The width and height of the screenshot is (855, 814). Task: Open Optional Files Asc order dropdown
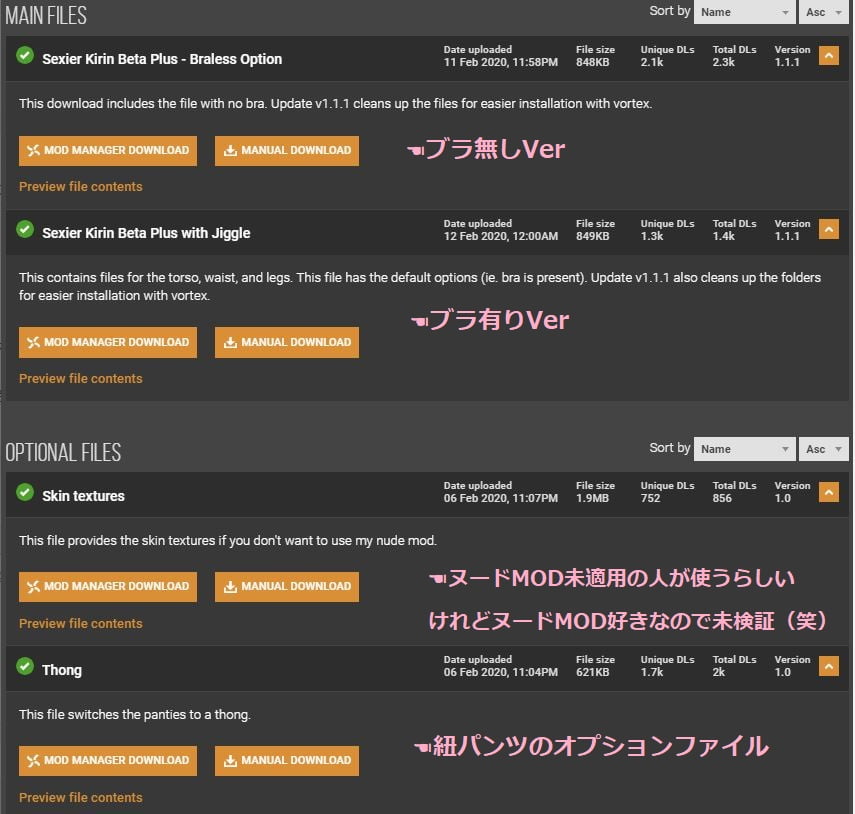click(x=823, y=449)
